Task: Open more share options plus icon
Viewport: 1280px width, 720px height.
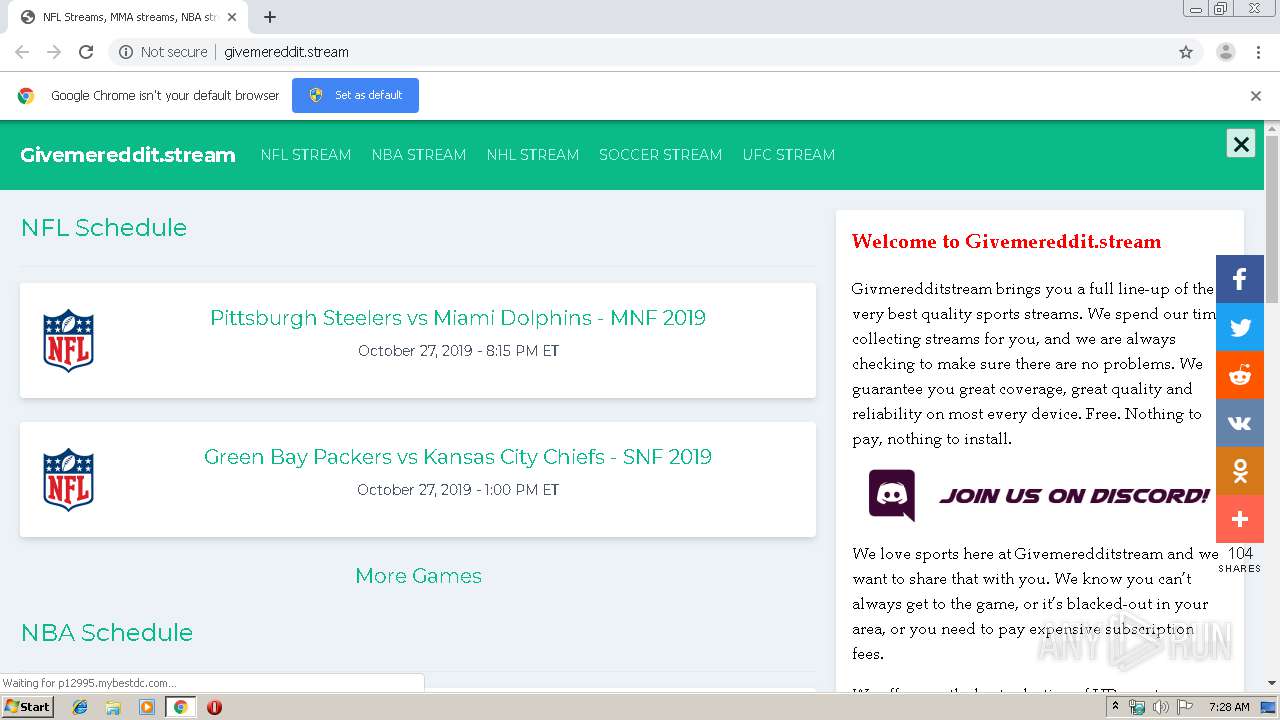Action: (x=1240, y=519)
